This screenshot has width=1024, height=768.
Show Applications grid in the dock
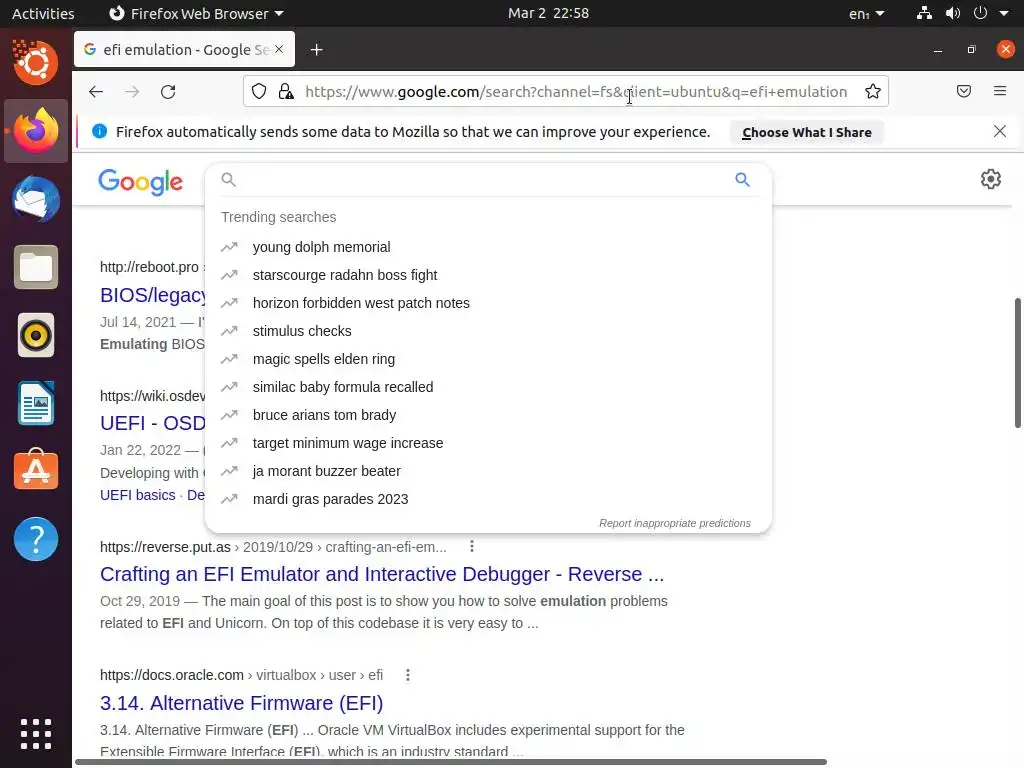coord(36,734)
